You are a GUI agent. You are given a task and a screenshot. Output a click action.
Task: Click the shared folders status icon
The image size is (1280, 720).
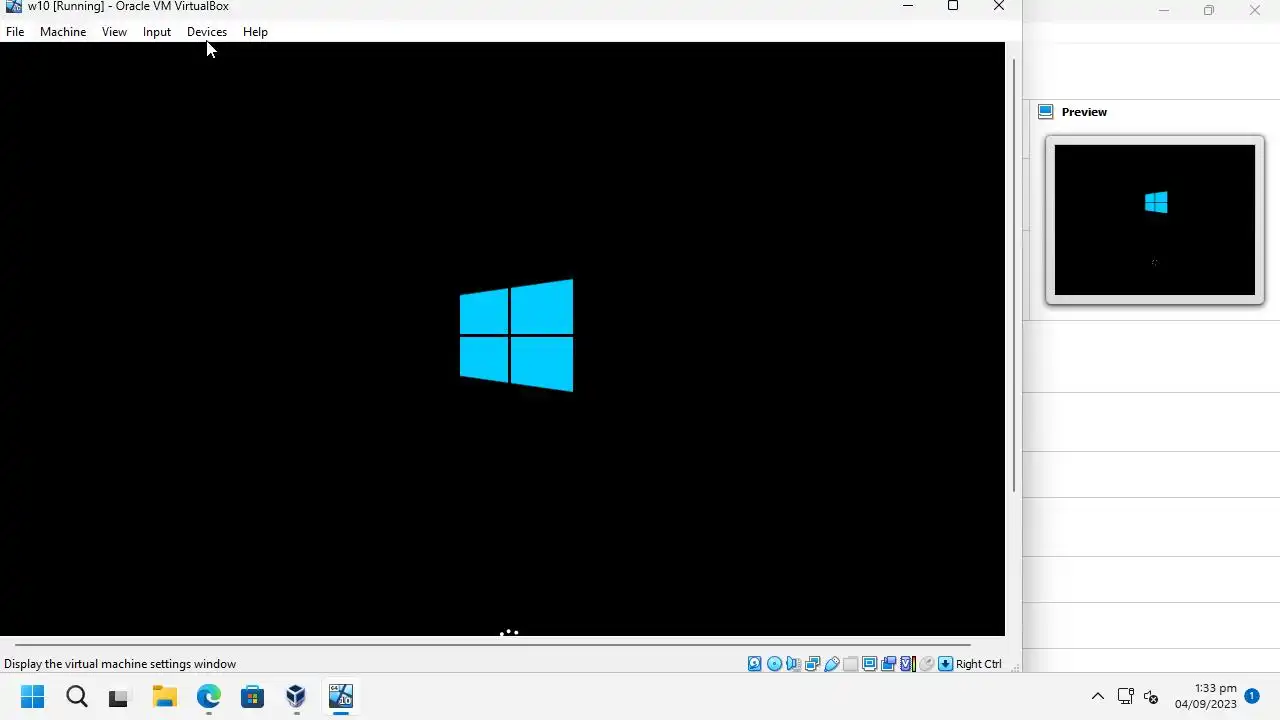[x=850, y=664]
